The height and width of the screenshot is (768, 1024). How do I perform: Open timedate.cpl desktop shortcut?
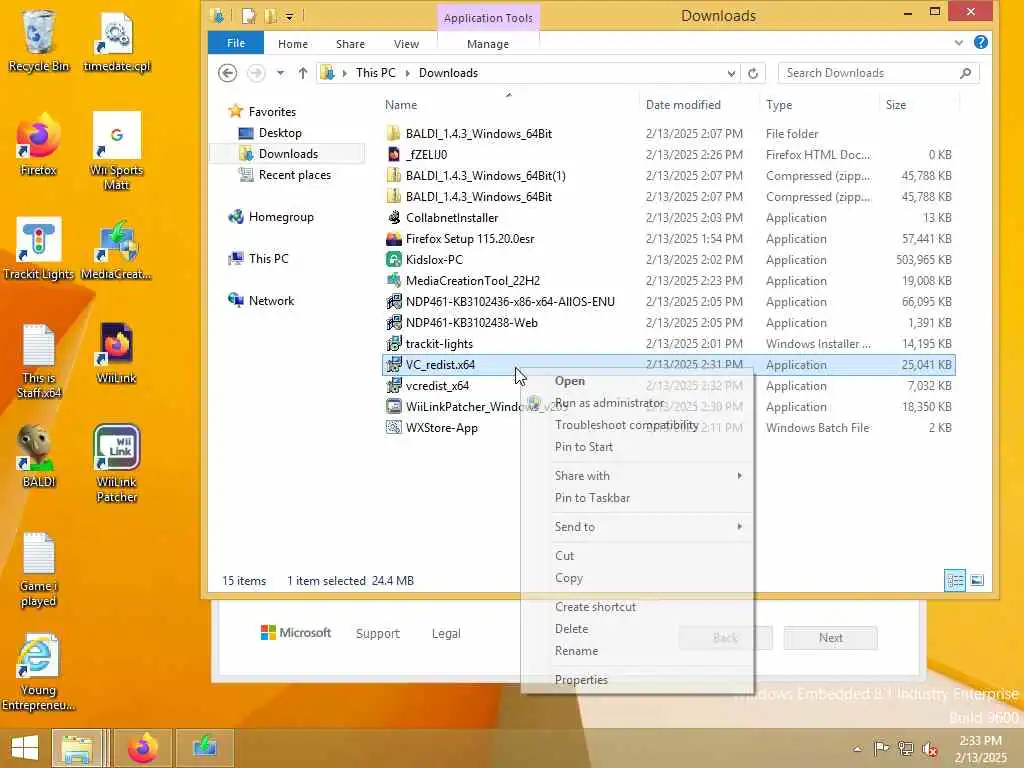[117, 41]
